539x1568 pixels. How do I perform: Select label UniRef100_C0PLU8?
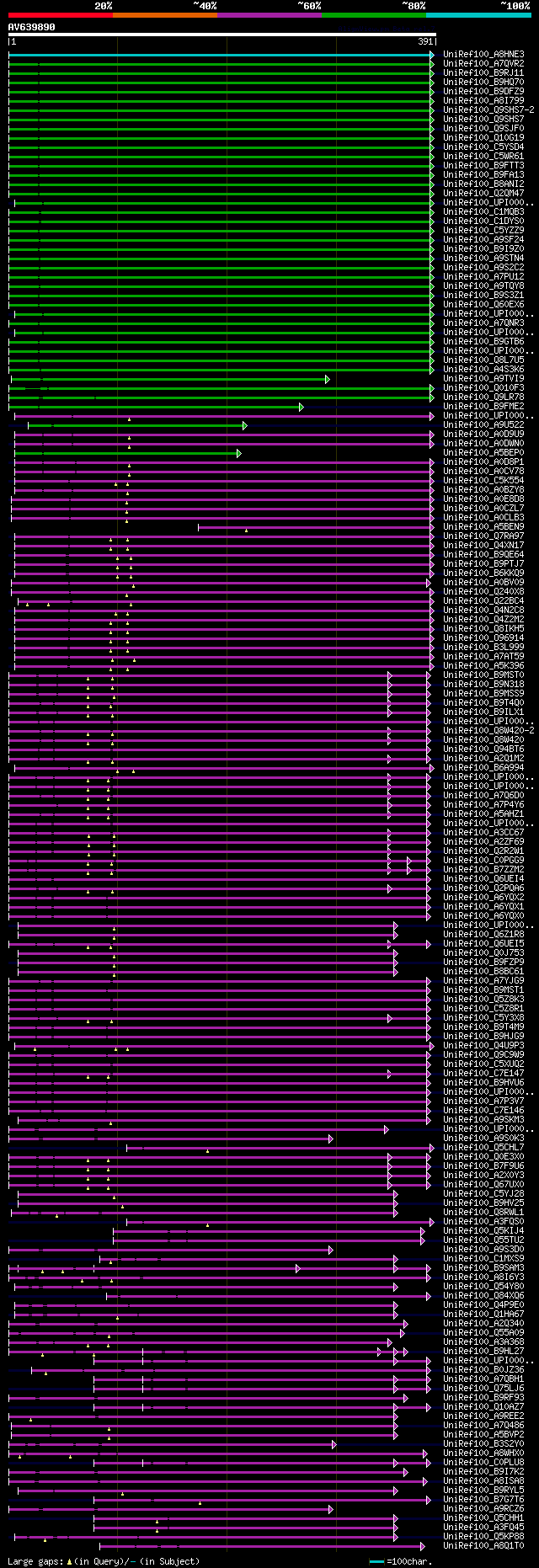coord(483,1463)
